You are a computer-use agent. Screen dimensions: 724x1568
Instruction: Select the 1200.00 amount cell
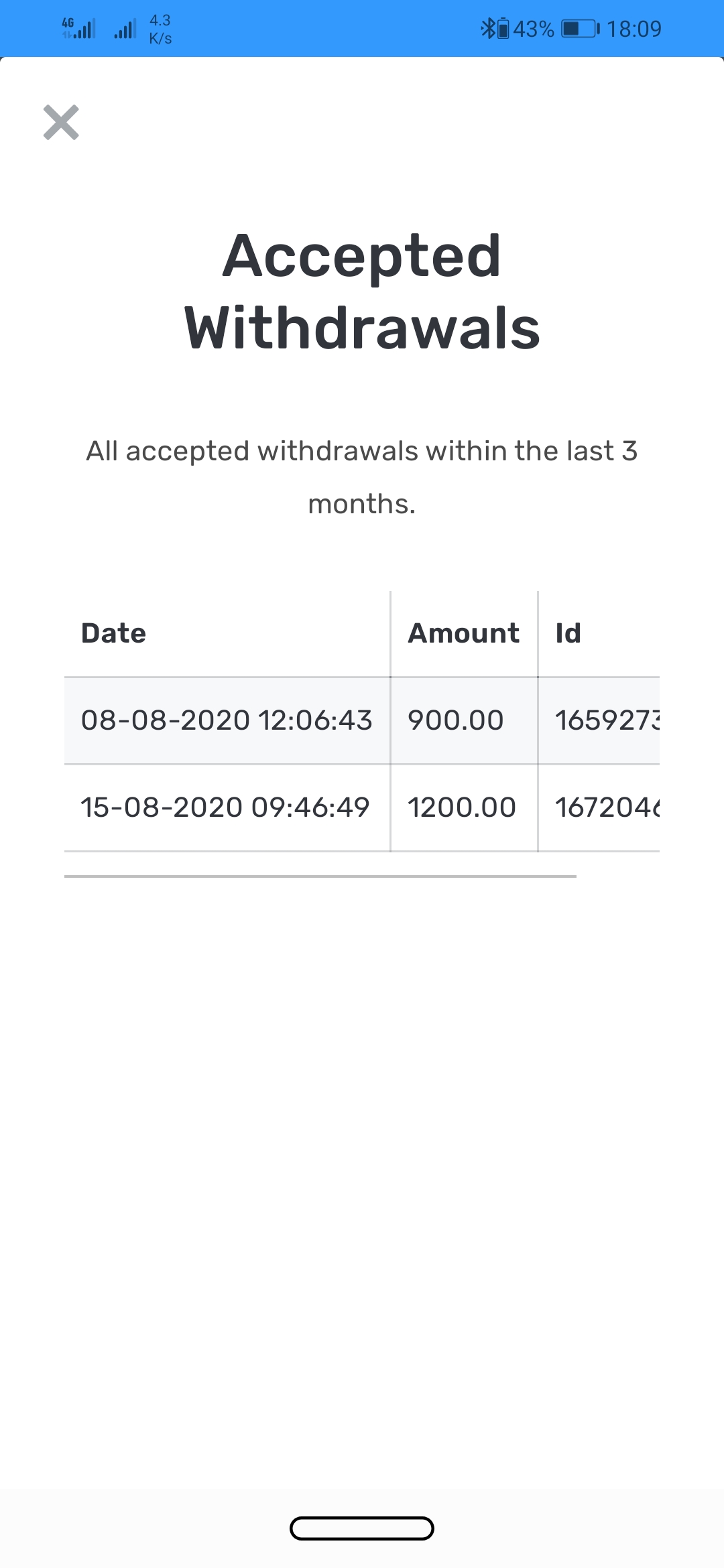[x=462, y=807]
